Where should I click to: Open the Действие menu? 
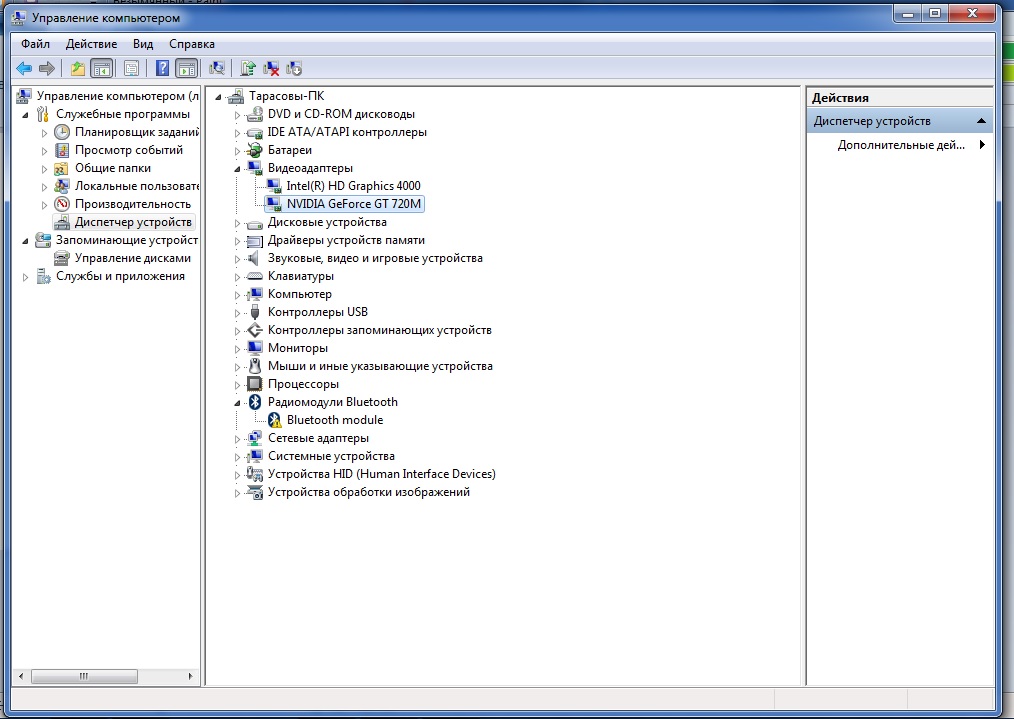[x=91, y=44]
